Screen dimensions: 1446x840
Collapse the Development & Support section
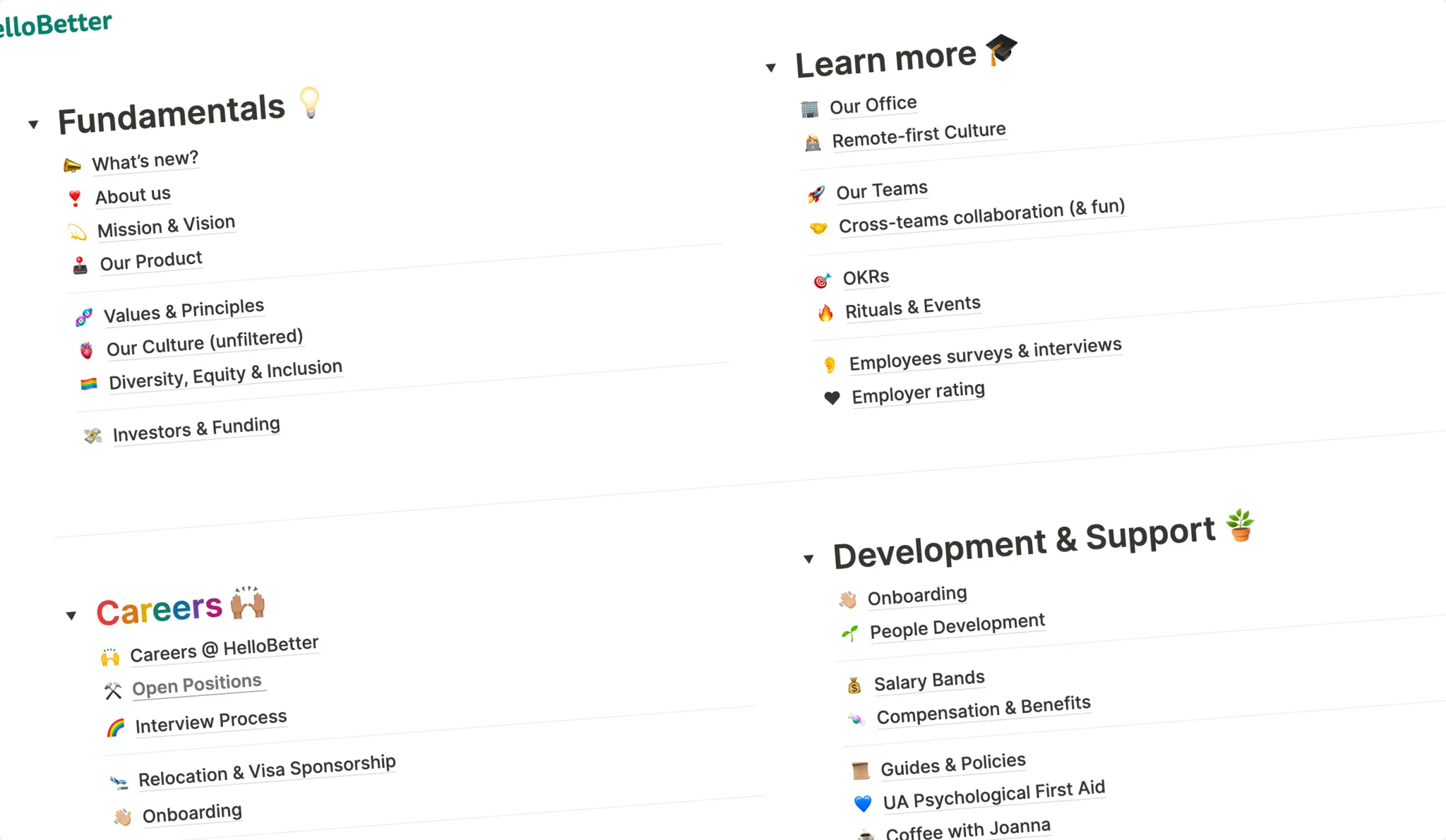tap(809, 559)
